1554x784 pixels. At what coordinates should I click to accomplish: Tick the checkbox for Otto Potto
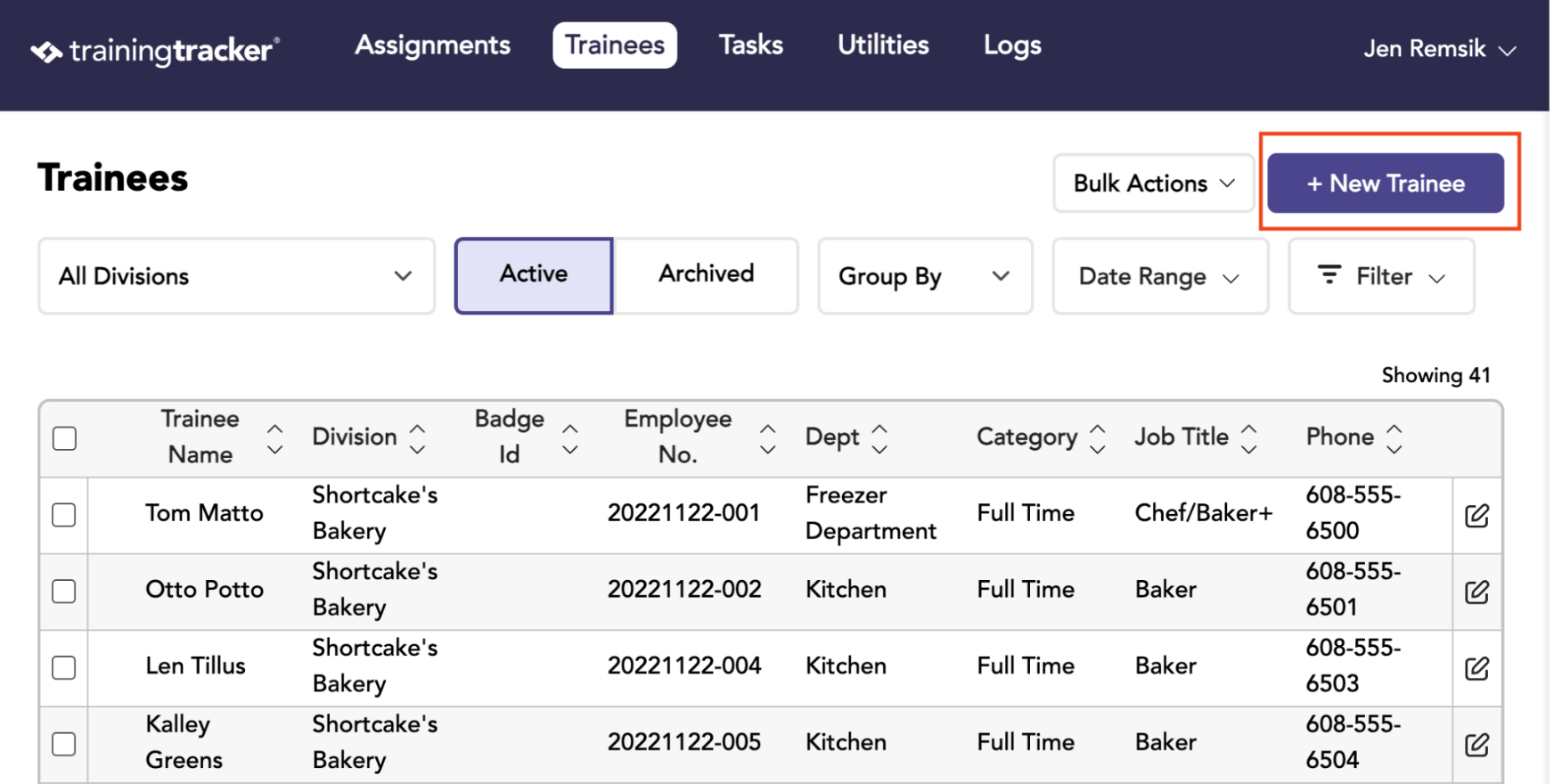[64, 592]
